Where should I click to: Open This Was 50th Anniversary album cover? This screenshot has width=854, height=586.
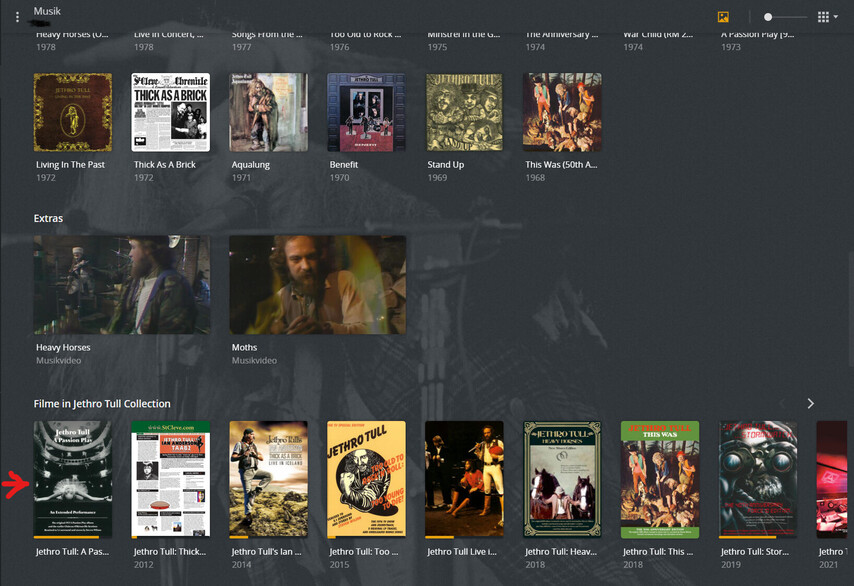point(562,112)
